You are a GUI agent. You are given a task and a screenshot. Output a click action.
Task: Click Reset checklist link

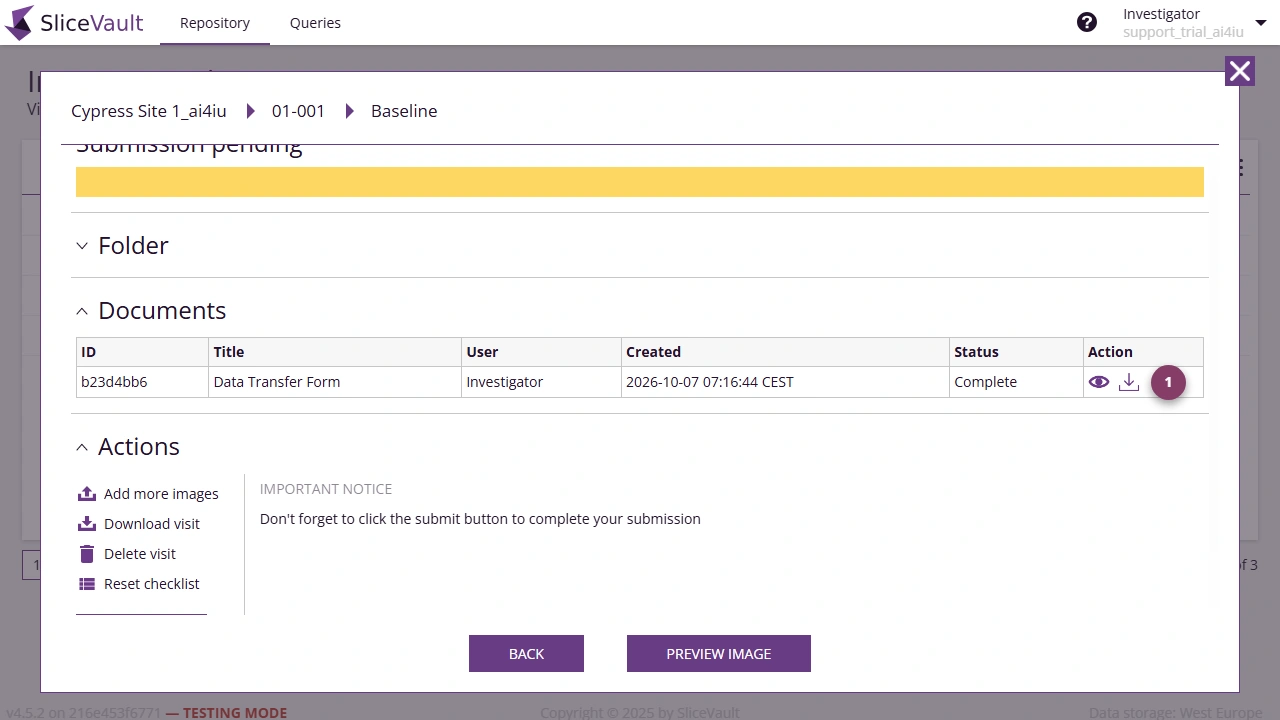pyautogui.click(x=152, y=584)
